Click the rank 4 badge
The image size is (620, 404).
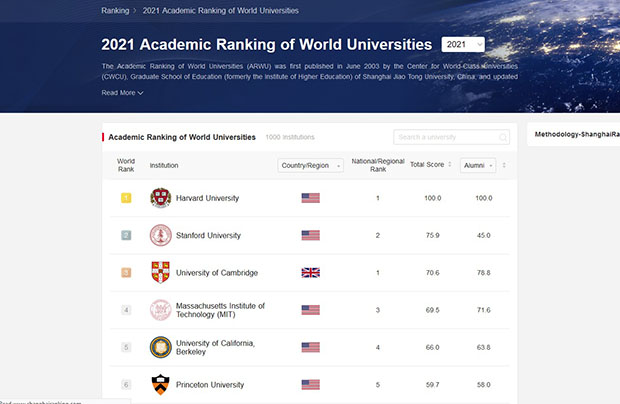126,310
